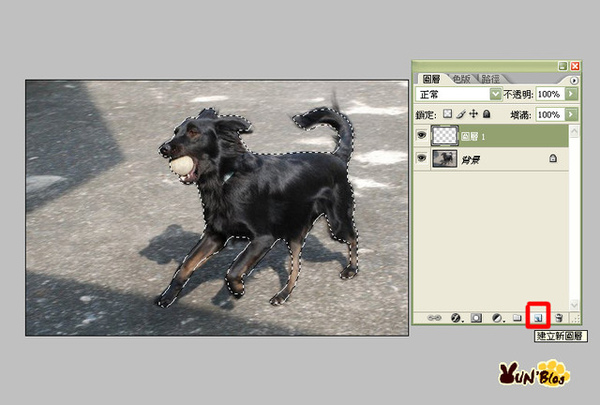Screen dimensions: 600x405
Task: Click the 背景 layer name
Action: 470,160
